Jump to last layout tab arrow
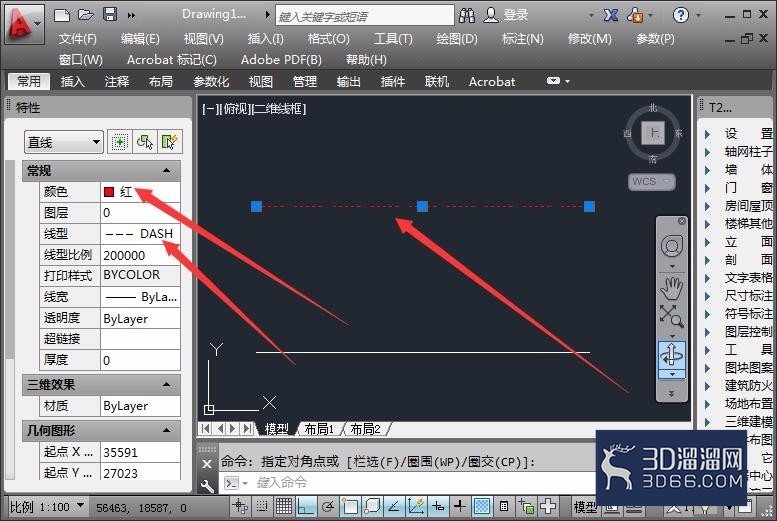The height and width of the screenshot is (521, 777). [247, 428]
